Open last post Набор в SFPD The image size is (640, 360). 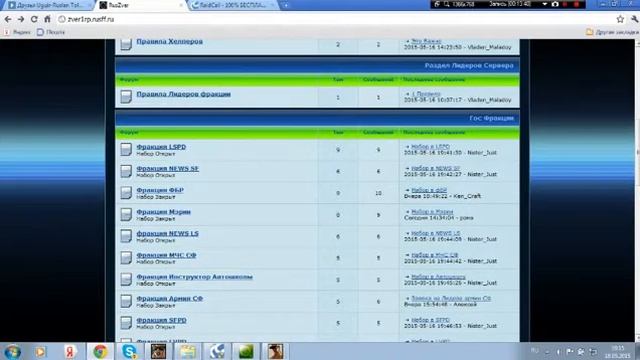[430, 320]
